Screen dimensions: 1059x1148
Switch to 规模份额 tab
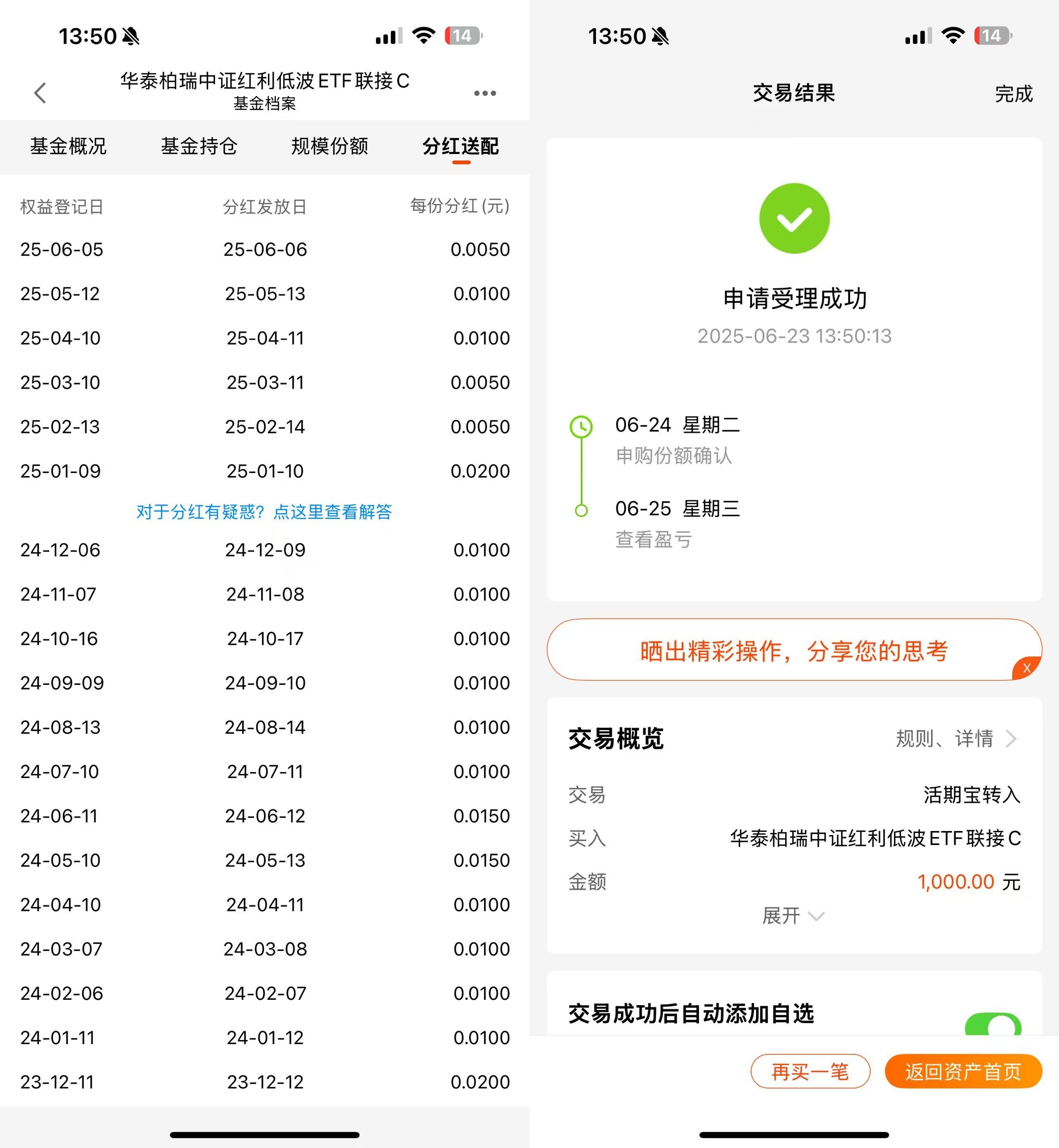(x=330, y=146)
